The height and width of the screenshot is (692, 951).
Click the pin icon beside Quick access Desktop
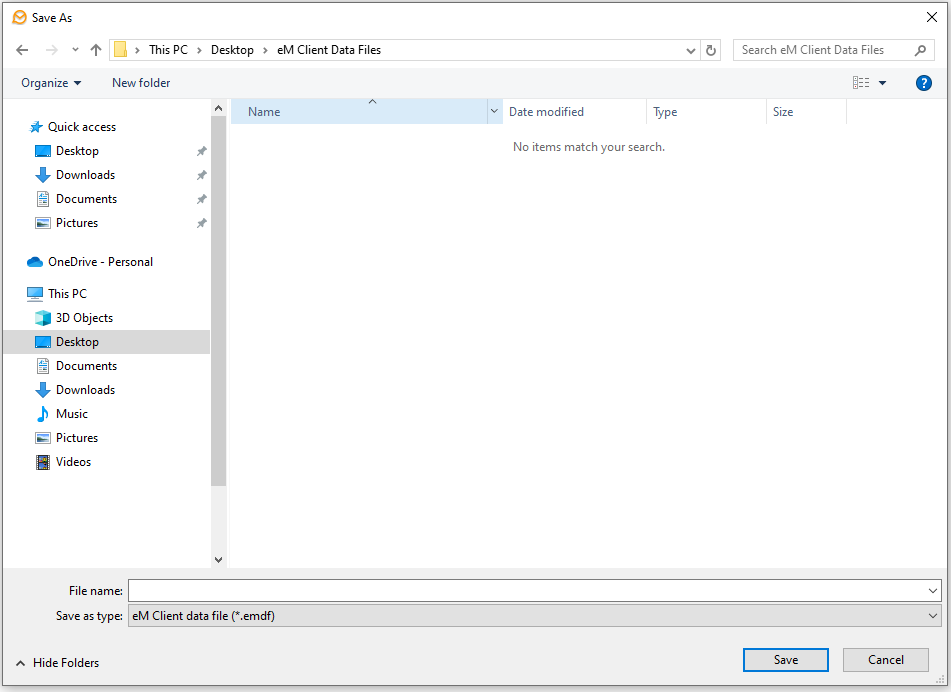201,151
